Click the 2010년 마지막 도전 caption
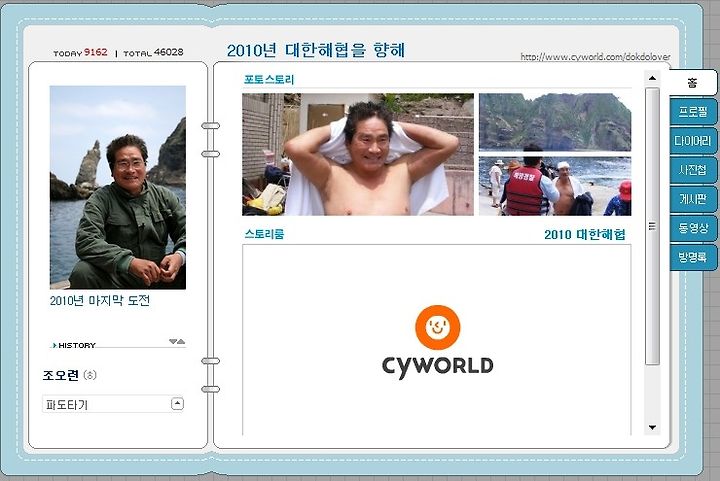The image size is (720, 481). (100, 301)
